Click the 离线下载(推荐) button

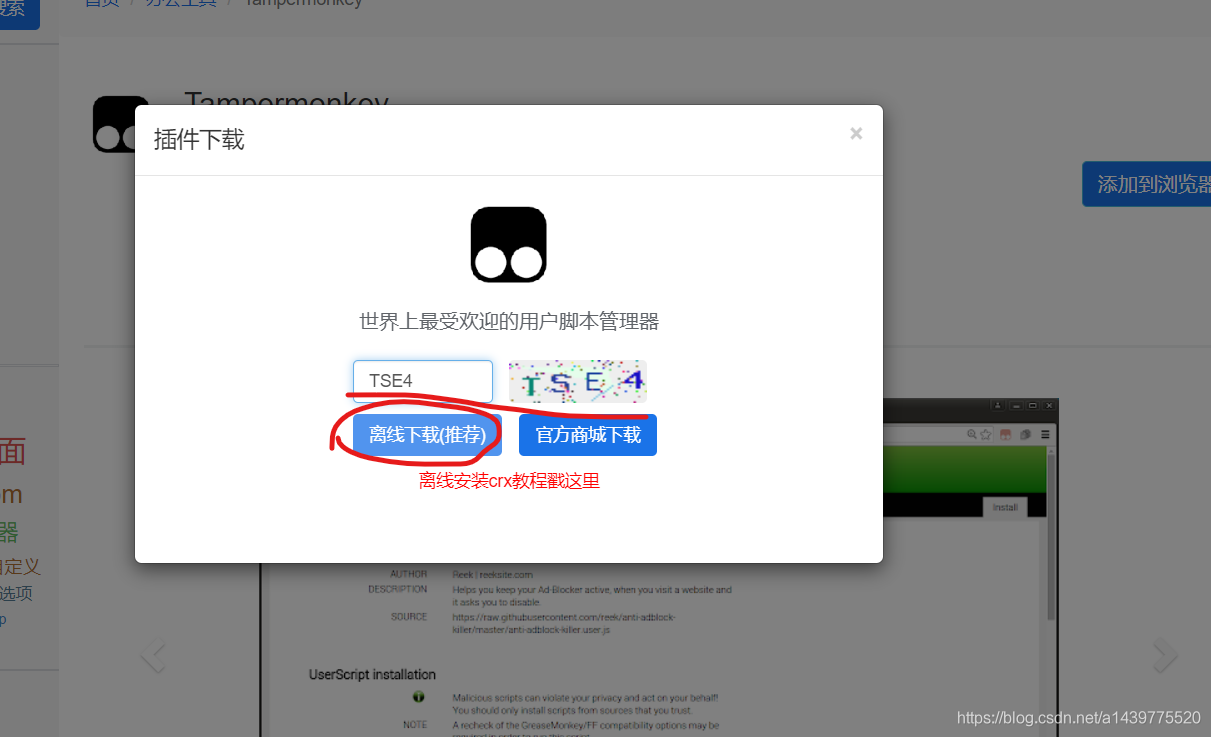coord(428,435)
